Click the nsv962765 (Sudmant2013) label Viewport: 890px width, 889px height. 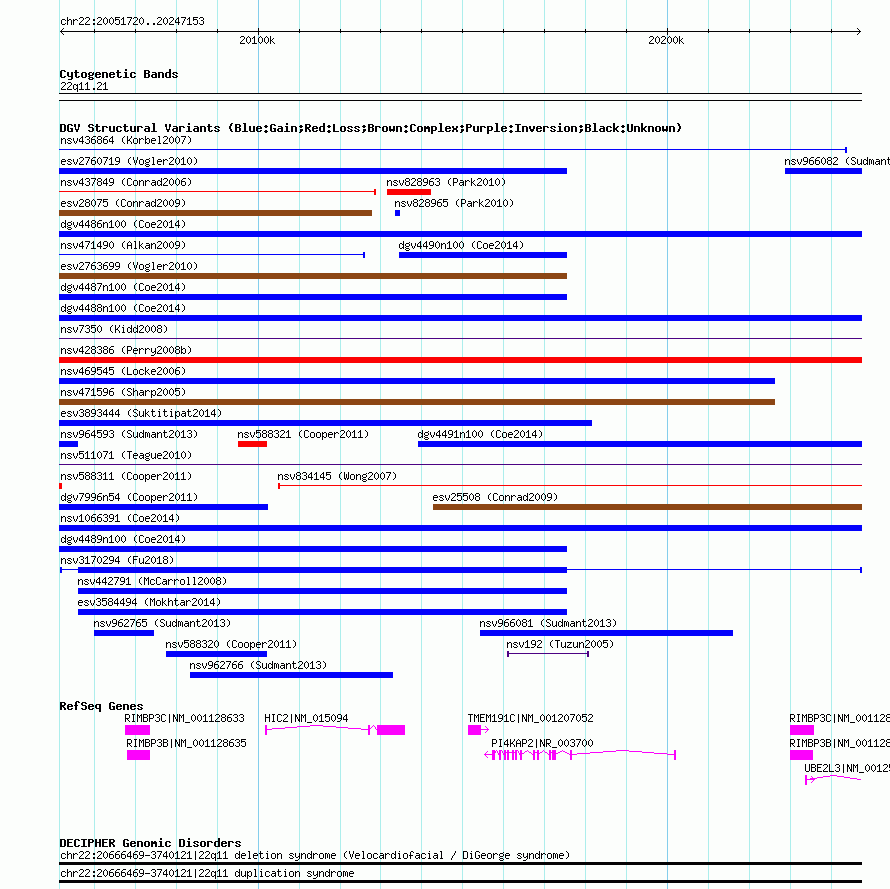(x=162, y=623)
